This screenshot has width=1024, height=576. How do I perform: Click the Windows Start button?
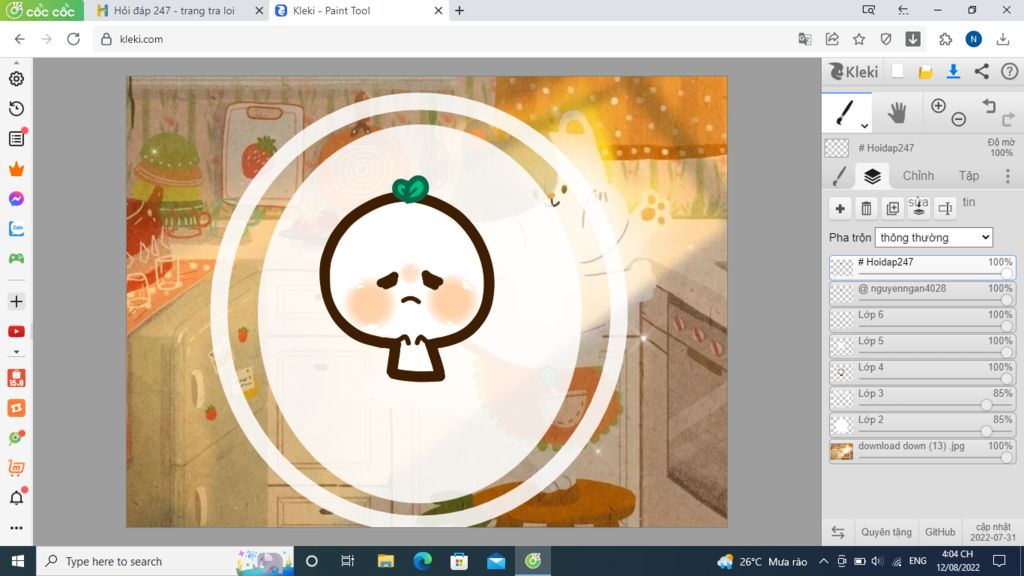click(x=18, y=561)
